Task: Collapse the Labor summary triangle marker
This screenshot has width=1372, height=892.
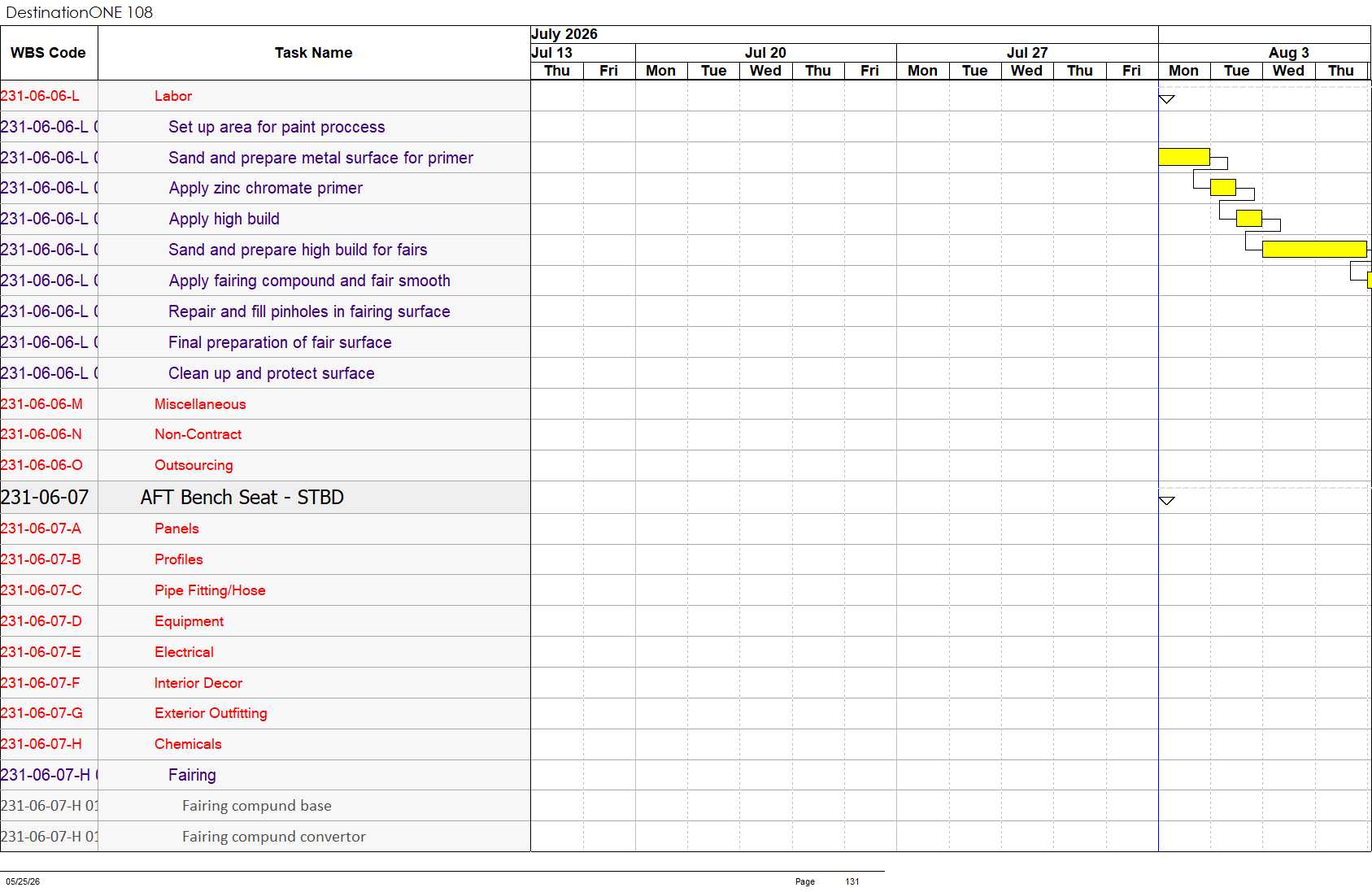Action: (1166, 99)
